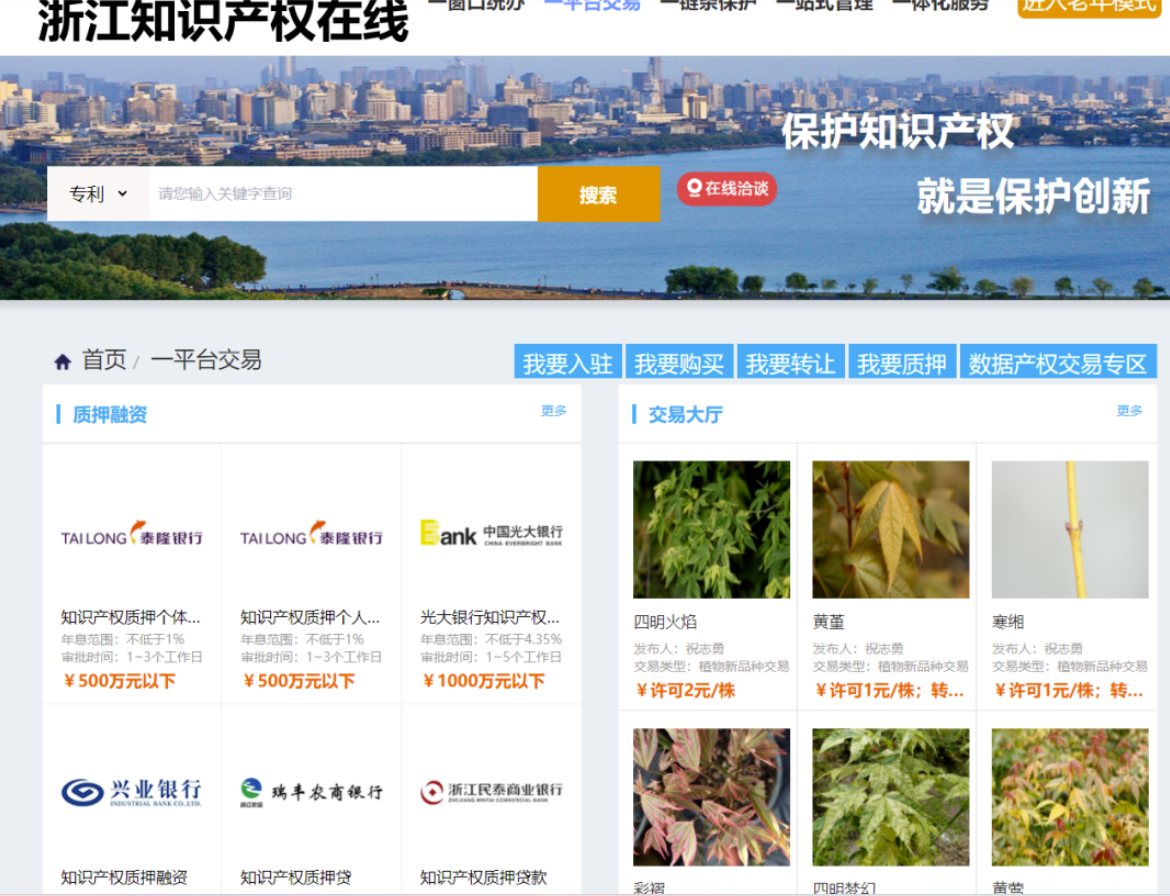
Task: Click 不低于4.35% interest rate text
Action: point(523,639)
